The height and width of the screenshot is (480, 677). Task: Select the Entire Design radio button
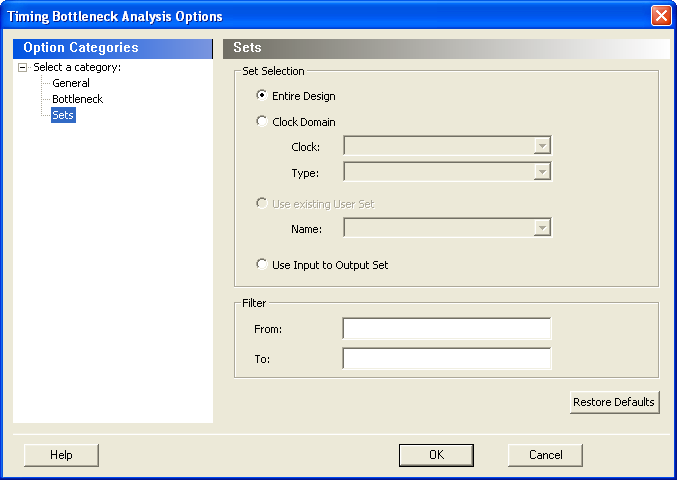262,95
